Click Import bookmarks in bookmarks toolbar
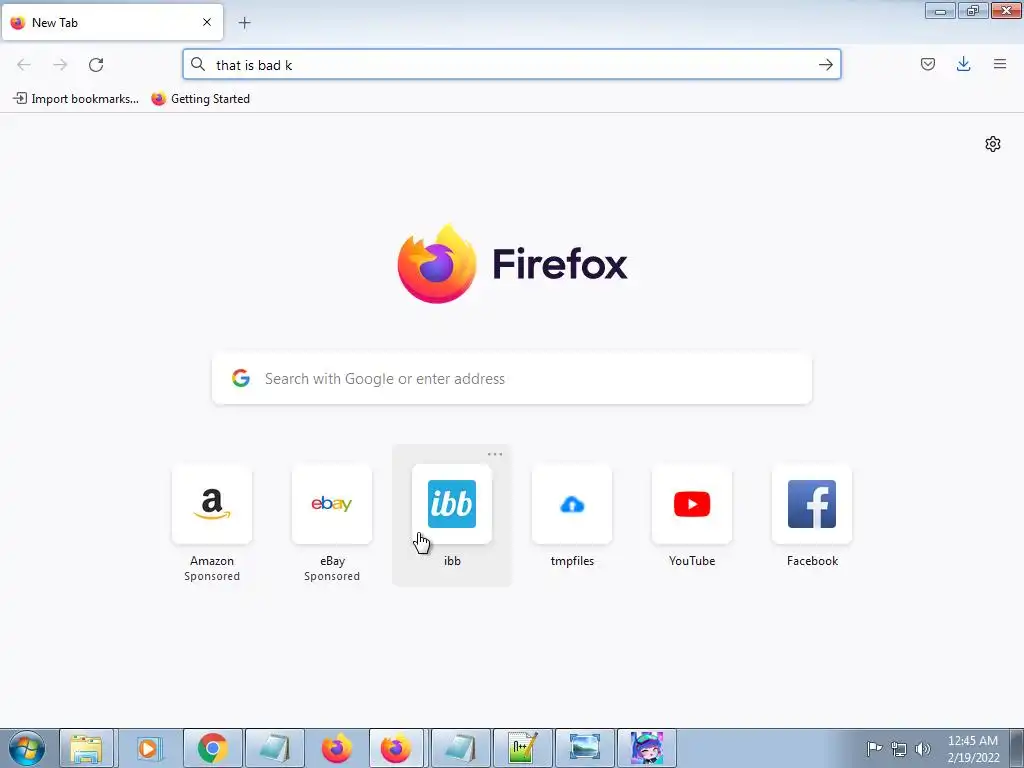This screenshot has width=1024, height=768. click(76, 99)
